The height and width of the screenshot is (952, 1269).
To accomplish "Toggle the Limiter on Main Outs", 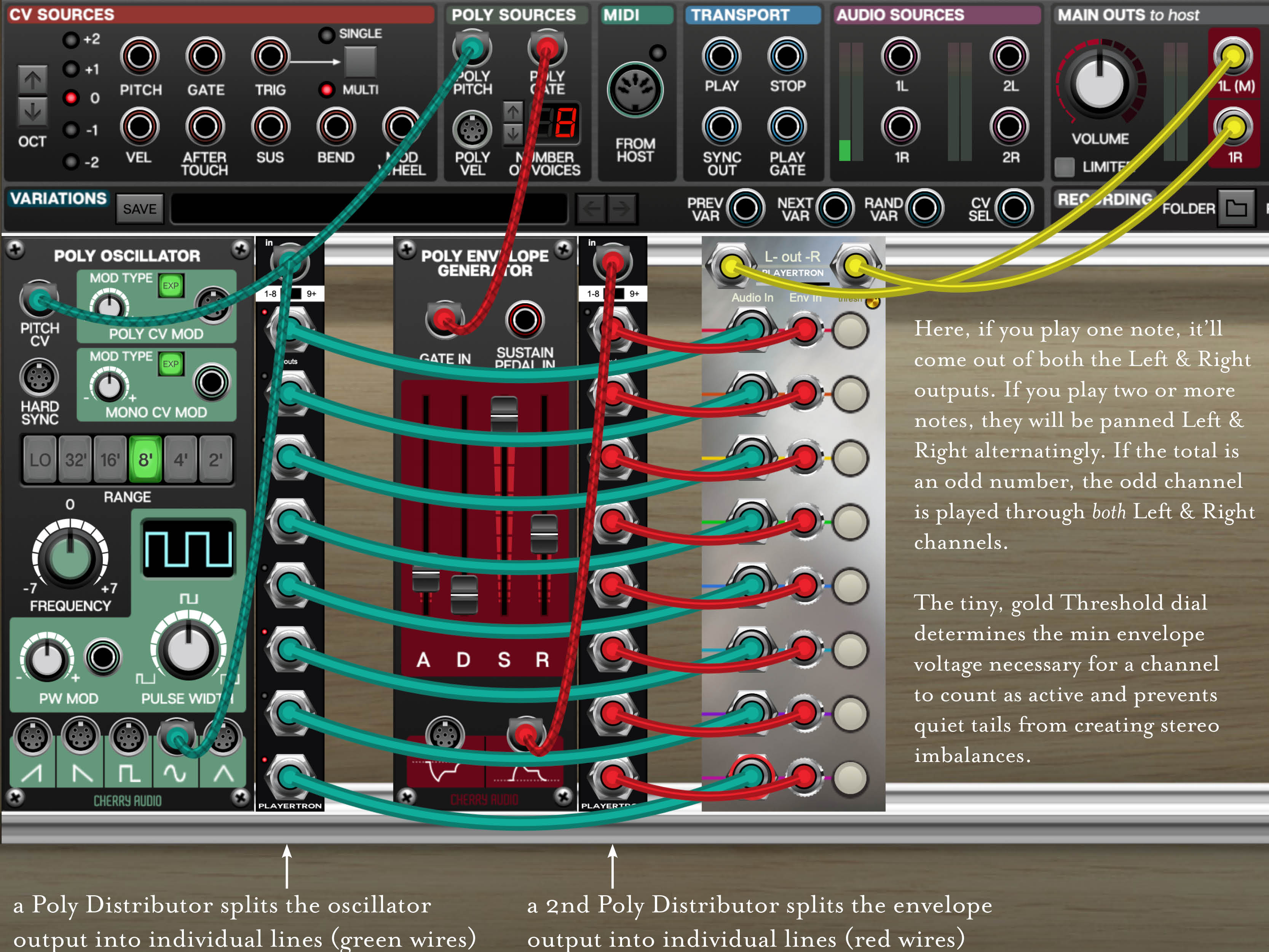I will coord(1065,166).
